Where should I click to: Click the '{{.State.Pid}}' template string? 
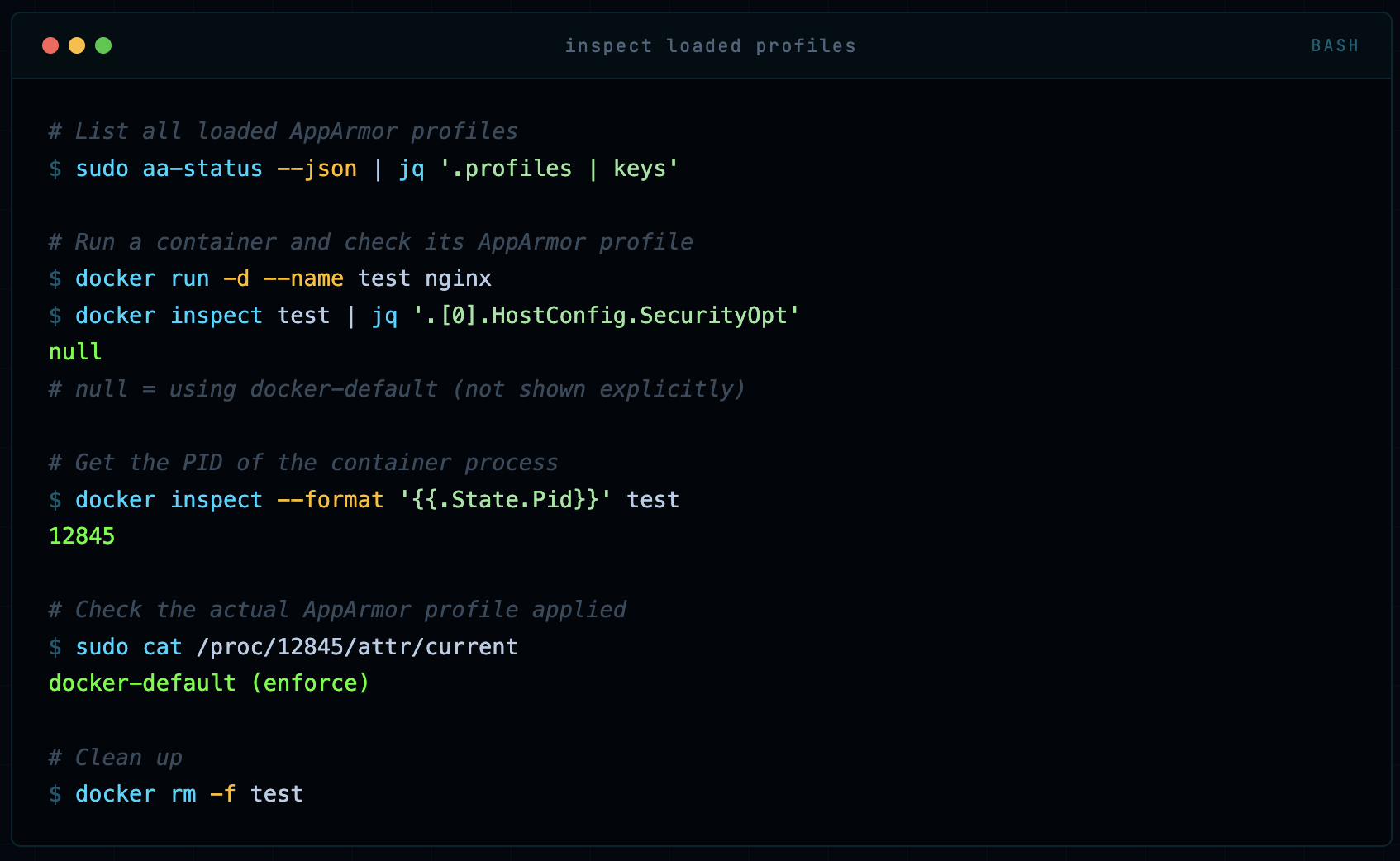coord(505,500)
